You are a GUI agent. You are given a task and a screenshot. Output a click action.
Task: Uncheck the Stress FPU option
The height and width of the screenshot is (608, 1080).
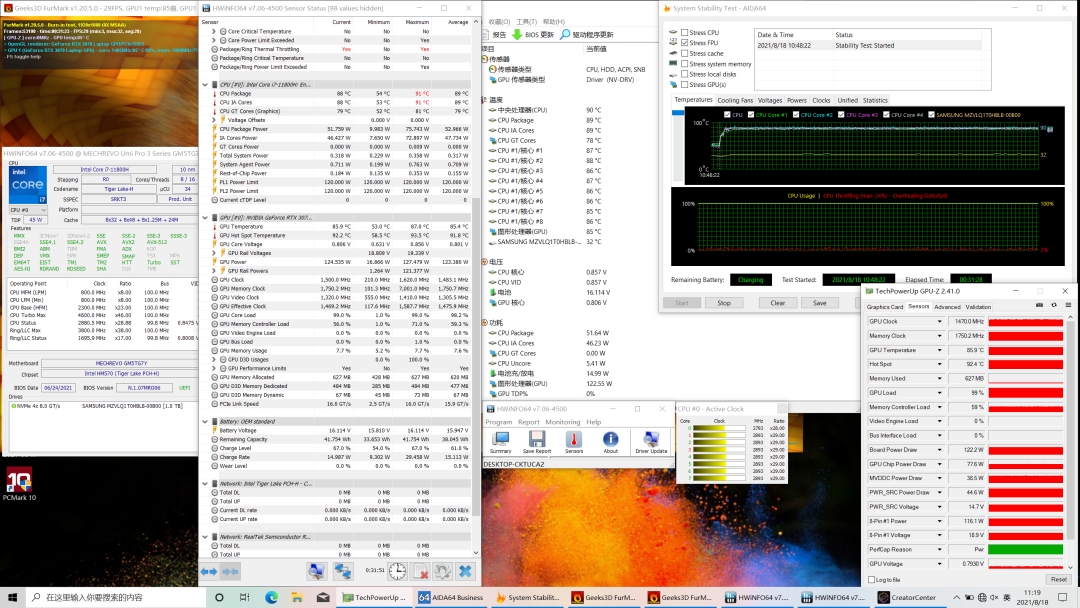tap(684, 43)
